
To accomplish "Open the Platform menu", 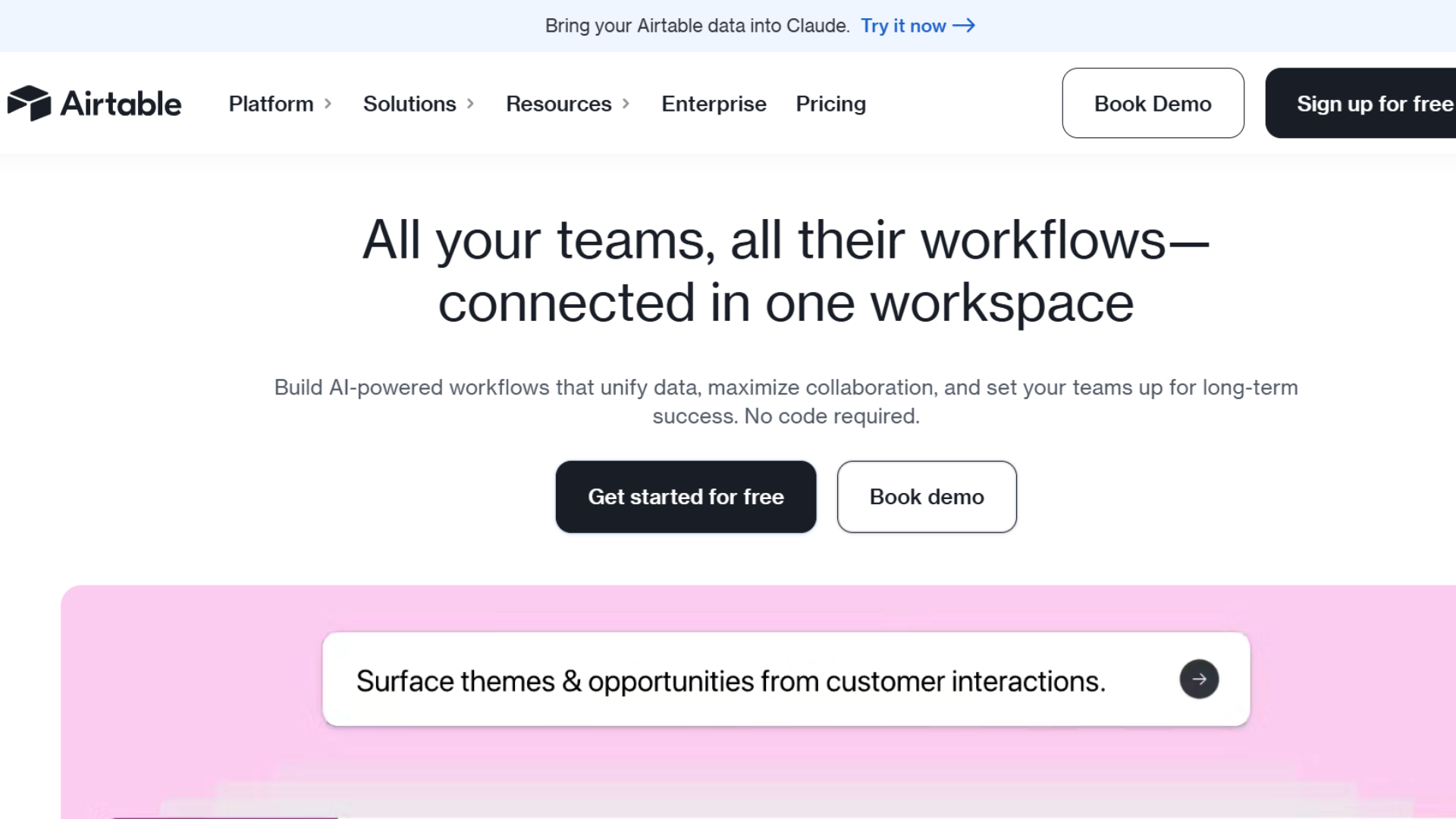I will tap(271, 104).
